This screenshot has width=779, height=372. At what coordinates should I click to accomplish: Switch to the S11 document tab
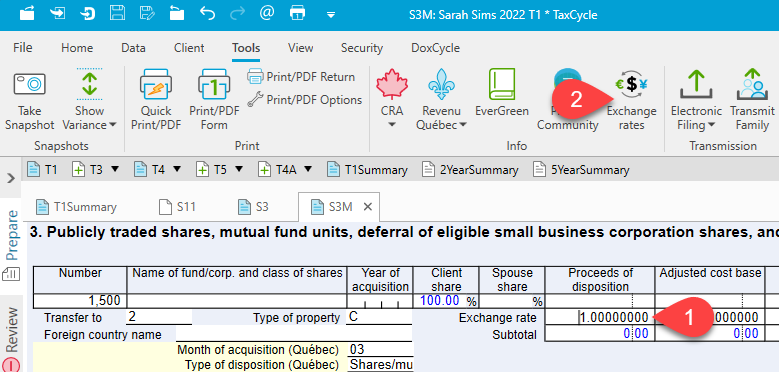tap(177, 207)
